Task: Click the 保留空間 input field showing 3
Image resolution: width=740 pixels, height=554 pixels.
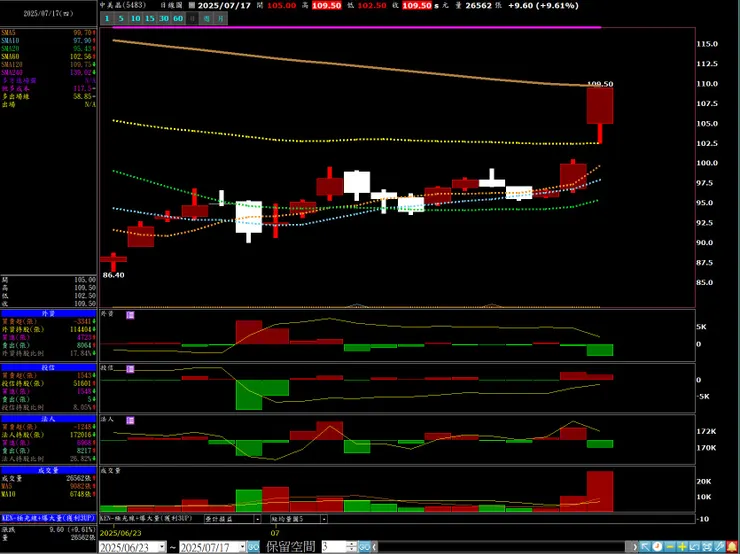Action: click(334, 547)
